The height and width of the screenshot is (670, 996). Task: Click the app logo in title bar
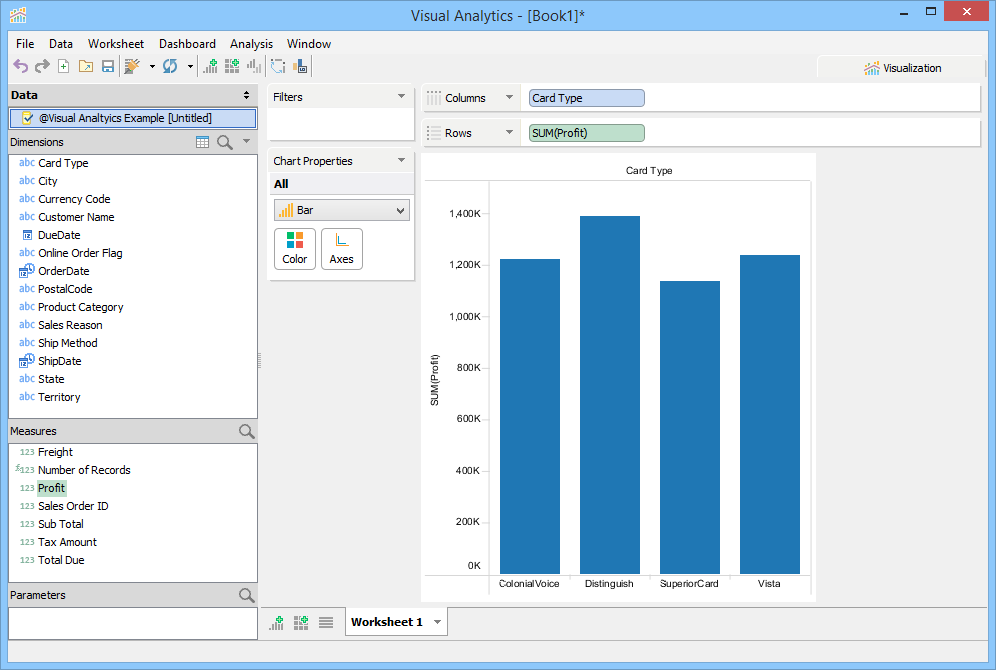click(x=18, y=15)
